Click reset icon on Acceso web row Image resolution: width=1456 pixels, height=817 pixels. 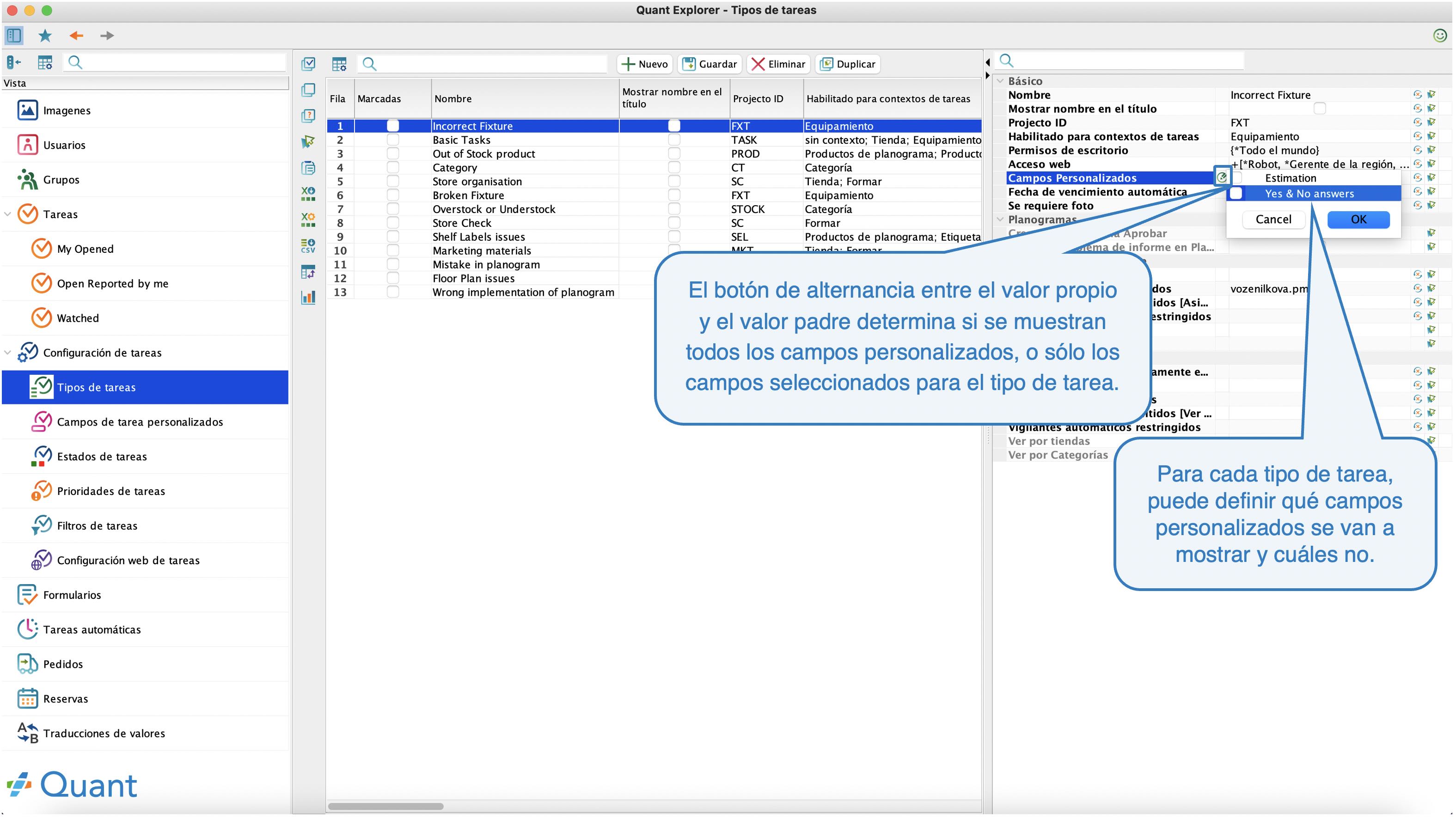point(1417,164)
